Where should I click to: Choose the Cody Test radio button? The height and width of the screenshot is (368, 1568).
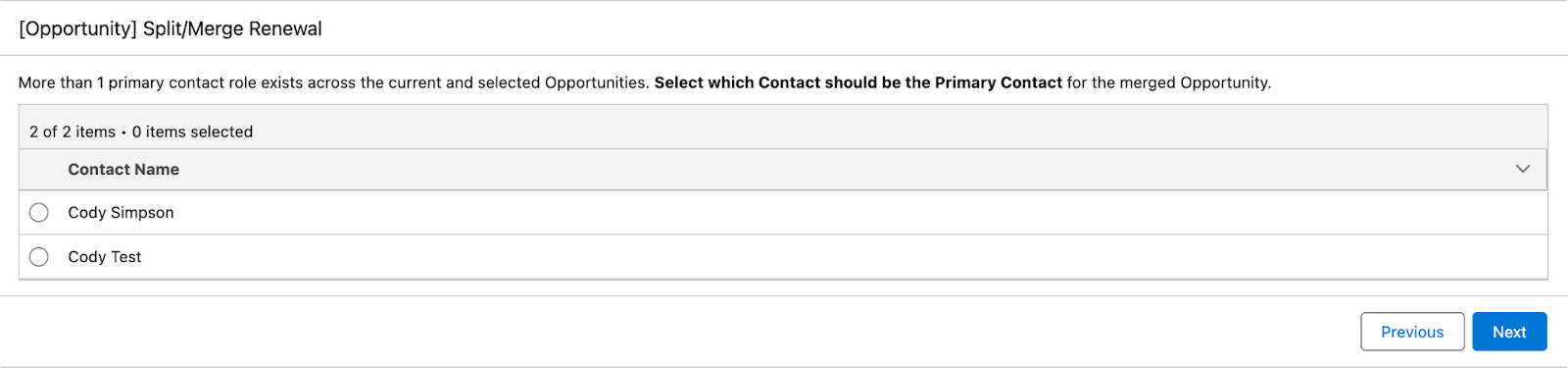39,257
